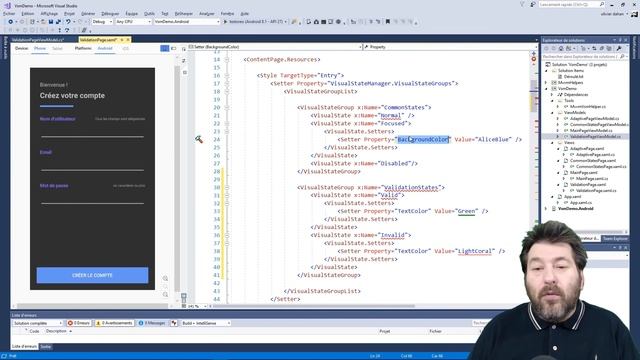640x360 pixels.
Task: Select the iOS platform option in previewer
Action: point(125,48)
